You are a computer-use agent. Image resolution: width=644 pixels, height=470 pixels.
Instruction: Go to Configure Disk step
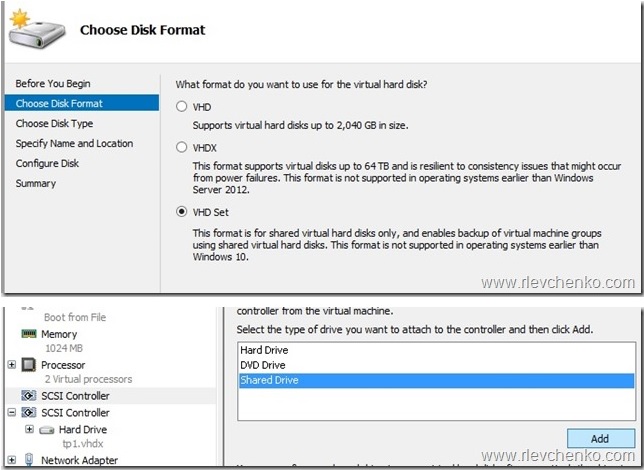point(47,163)
